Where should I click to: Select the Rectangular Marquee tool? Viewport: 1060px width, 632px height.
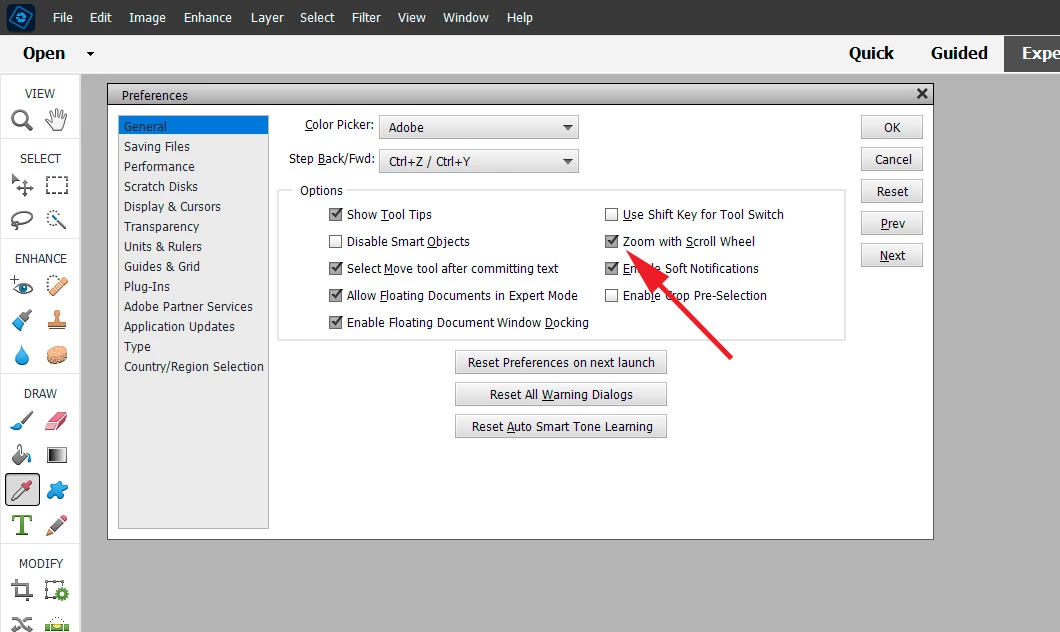[x=57, y=185]
